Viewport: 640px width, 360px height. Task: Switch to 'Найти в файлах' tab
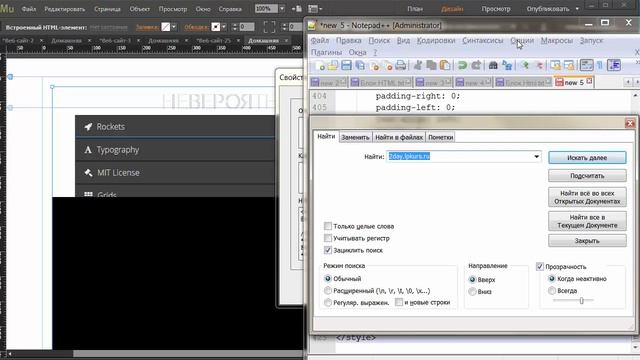click(x=399, y=137)
